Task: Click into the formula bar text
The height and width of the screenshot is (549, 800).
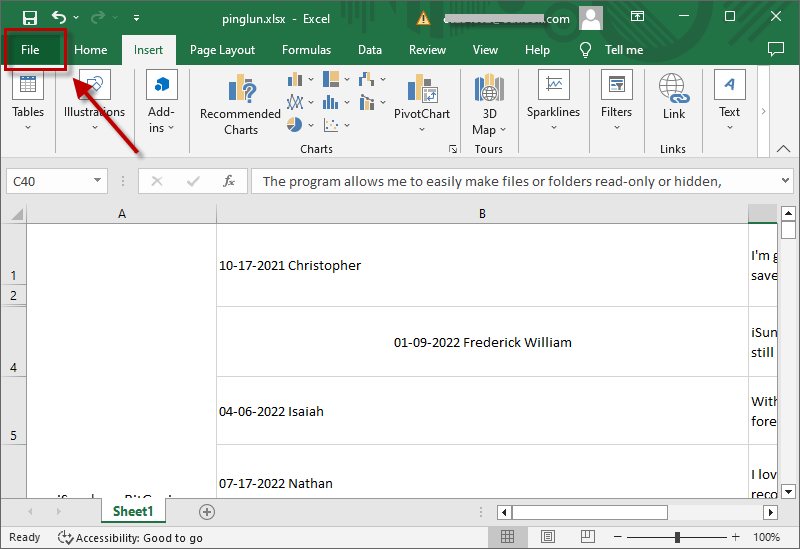Action: point(492,182)
